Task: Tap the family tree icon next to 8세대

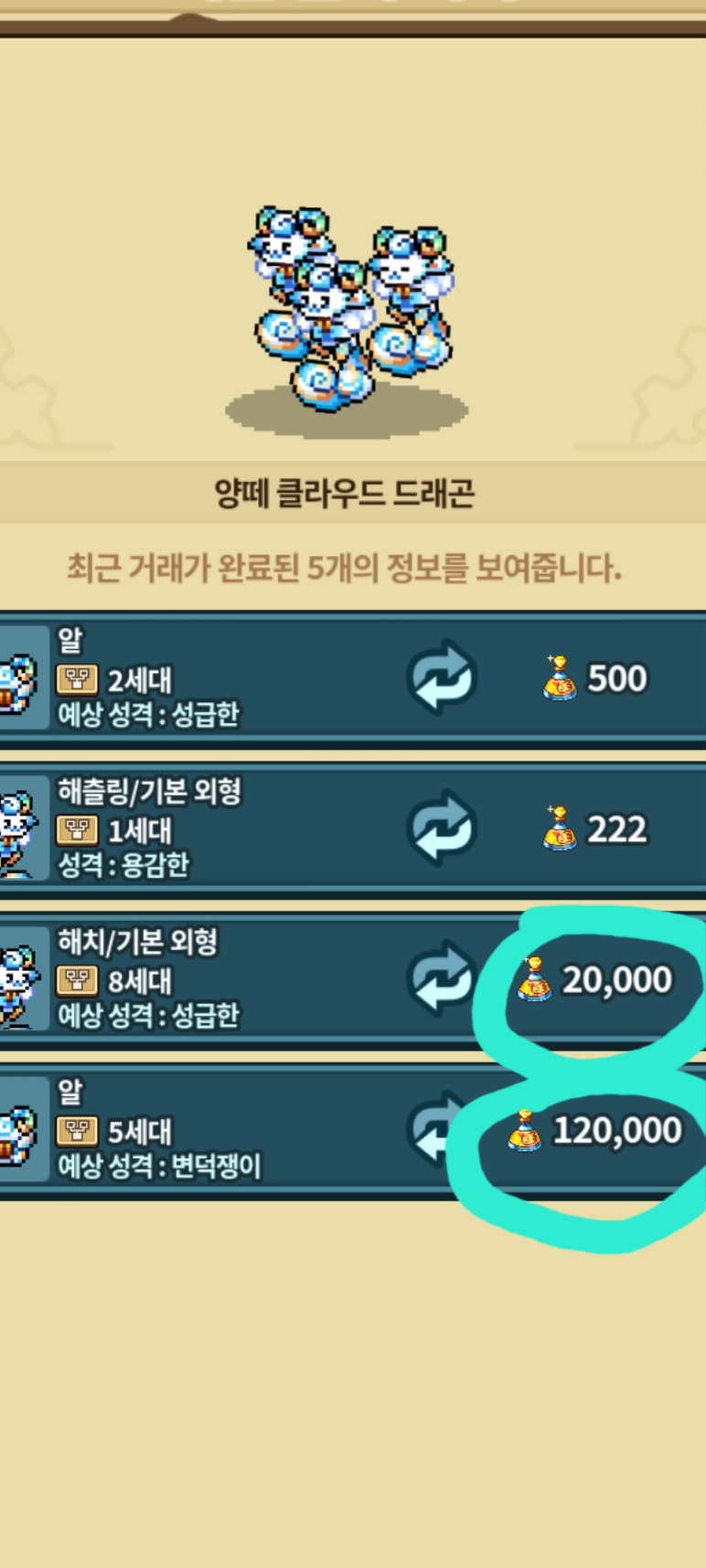Action: (x=78, y=981)
